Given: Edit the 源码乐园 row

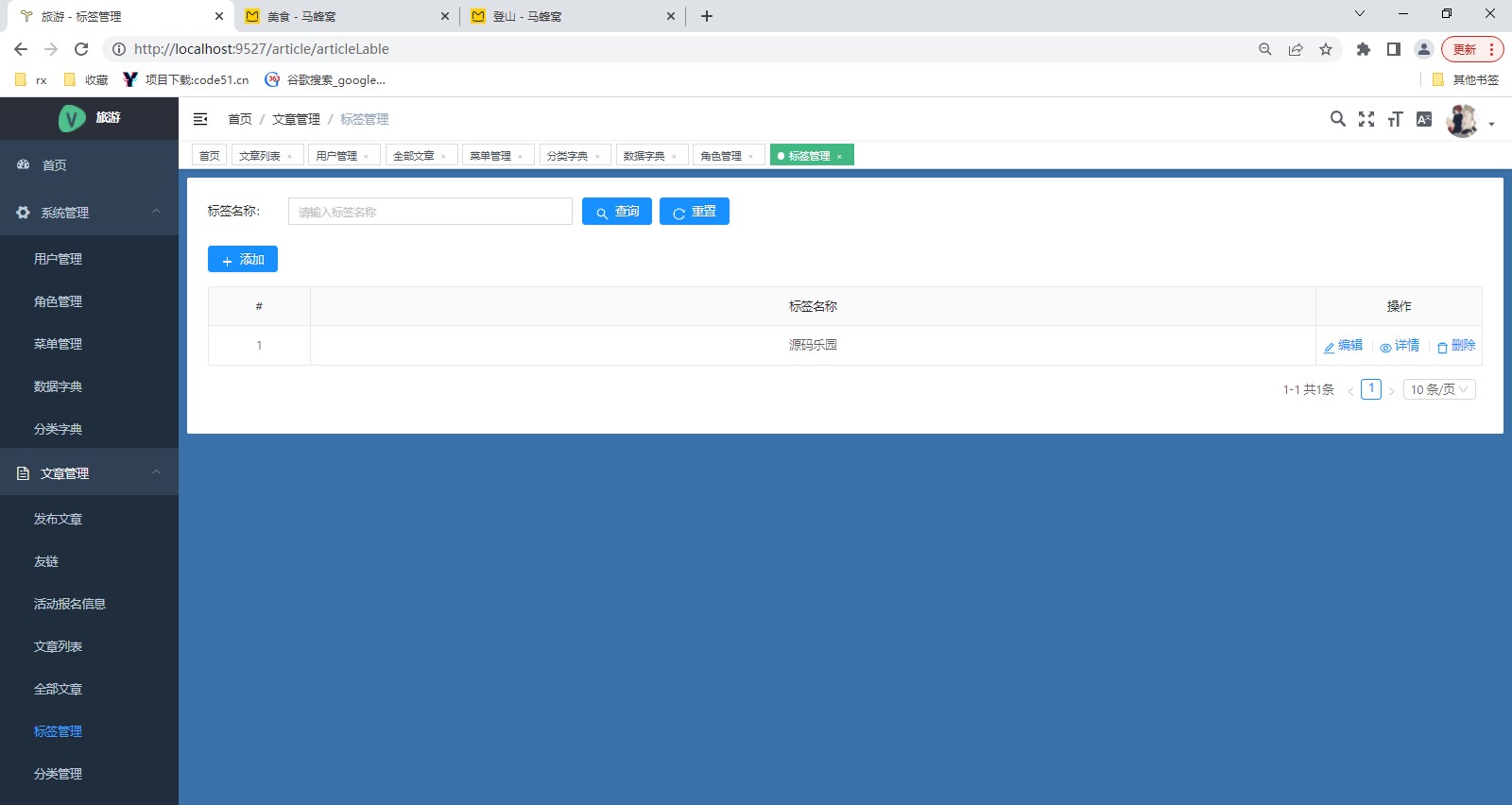Looking at the screenshot, I should click(x=1343, y=346).
